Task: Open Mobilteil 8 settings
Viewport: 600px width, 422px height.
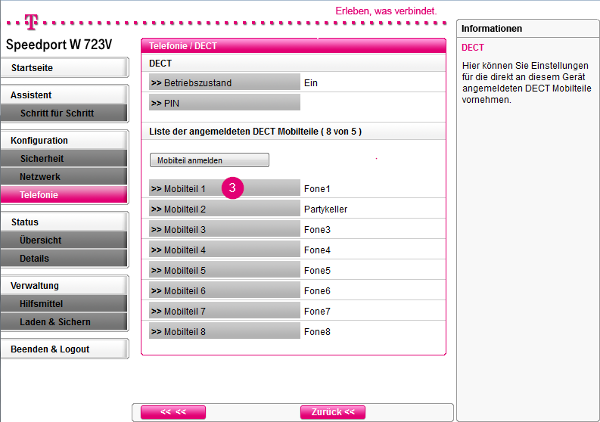Action: 224,331
